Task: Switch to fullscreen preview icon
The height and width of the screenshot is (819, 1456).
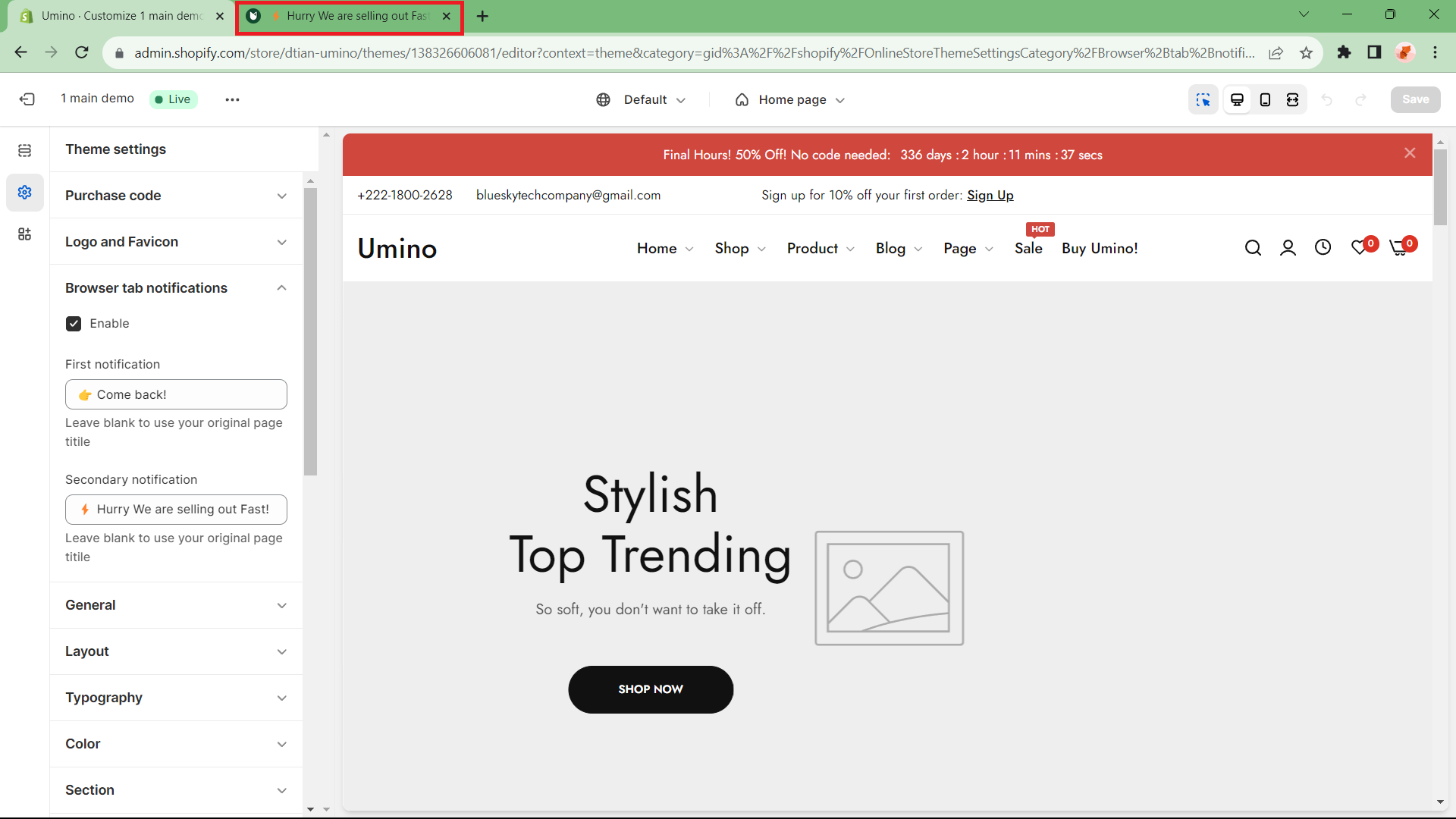Action: 1293,99
